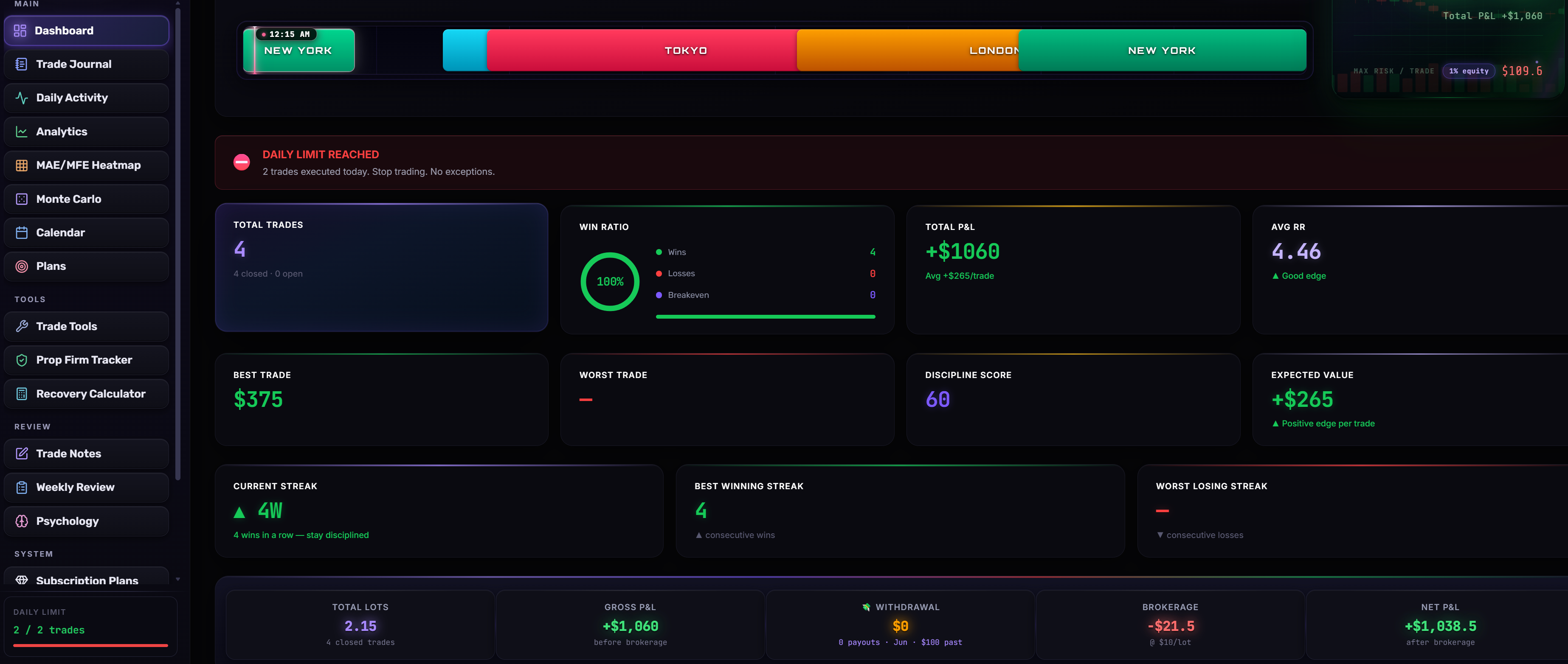Open the Analytics section
The height and width of the screenshot is (664, 1568).
point(87,132)
